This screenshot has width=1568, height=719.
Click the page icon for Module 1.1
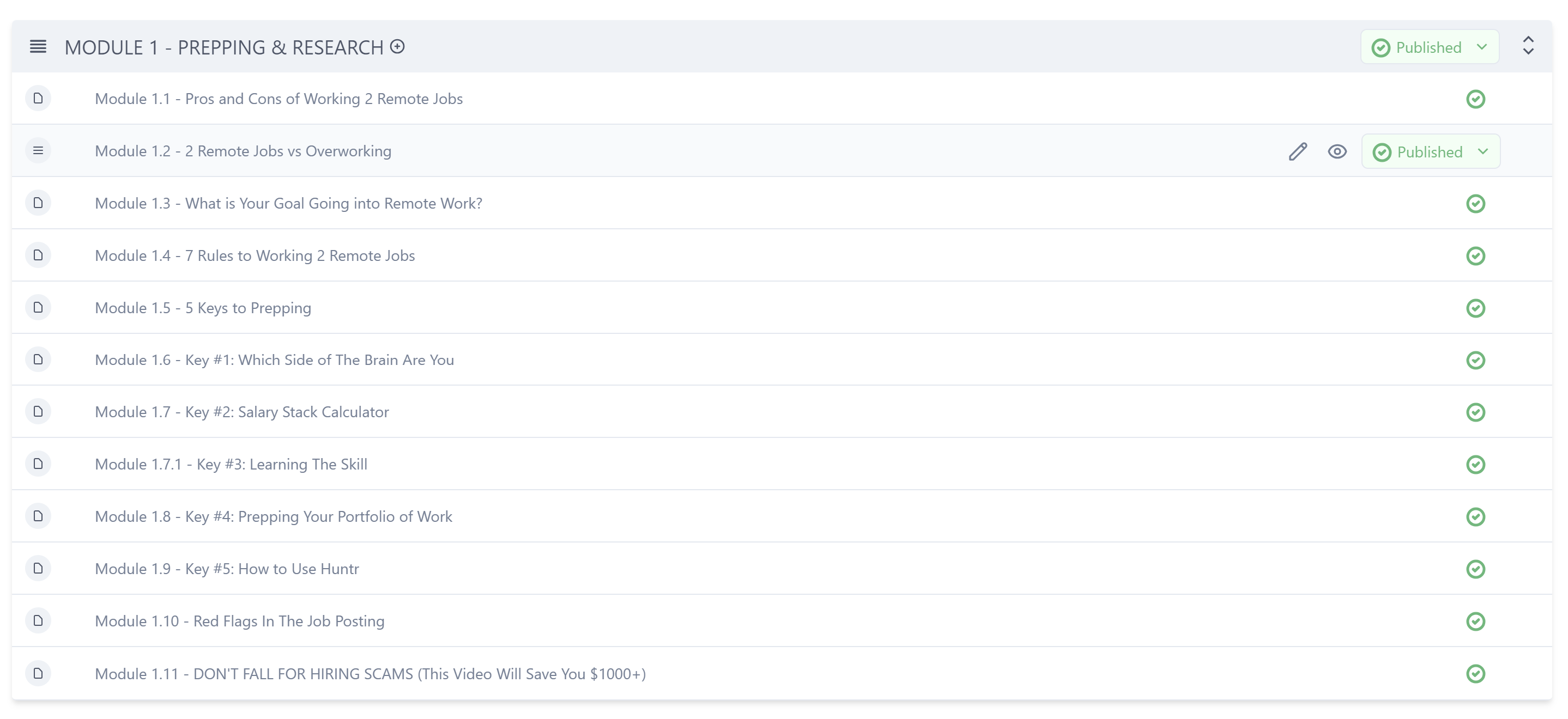point(38,99)
